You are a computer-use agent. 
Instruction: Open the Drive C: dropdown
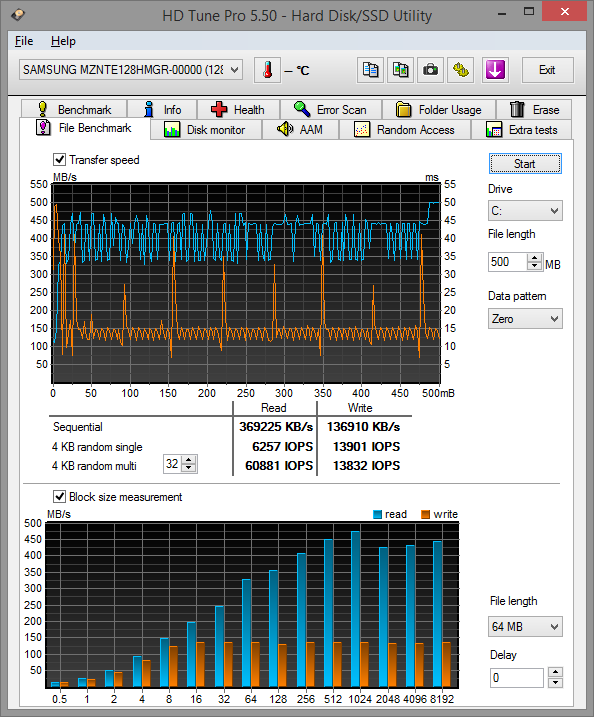click(x=525, y=211)
